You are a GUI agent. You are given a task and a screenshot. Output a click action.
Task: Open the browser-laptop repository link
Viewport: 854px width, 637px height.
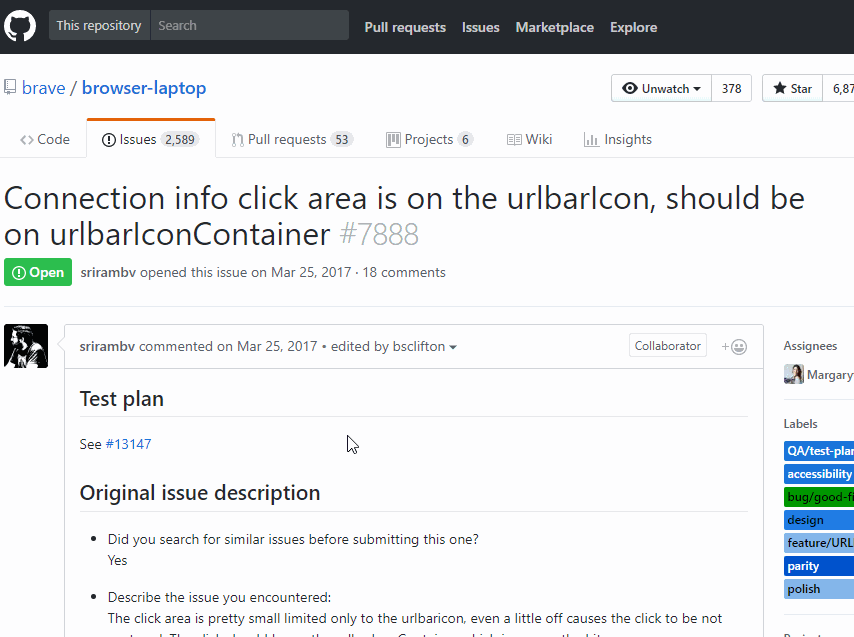tap(144, 88)
